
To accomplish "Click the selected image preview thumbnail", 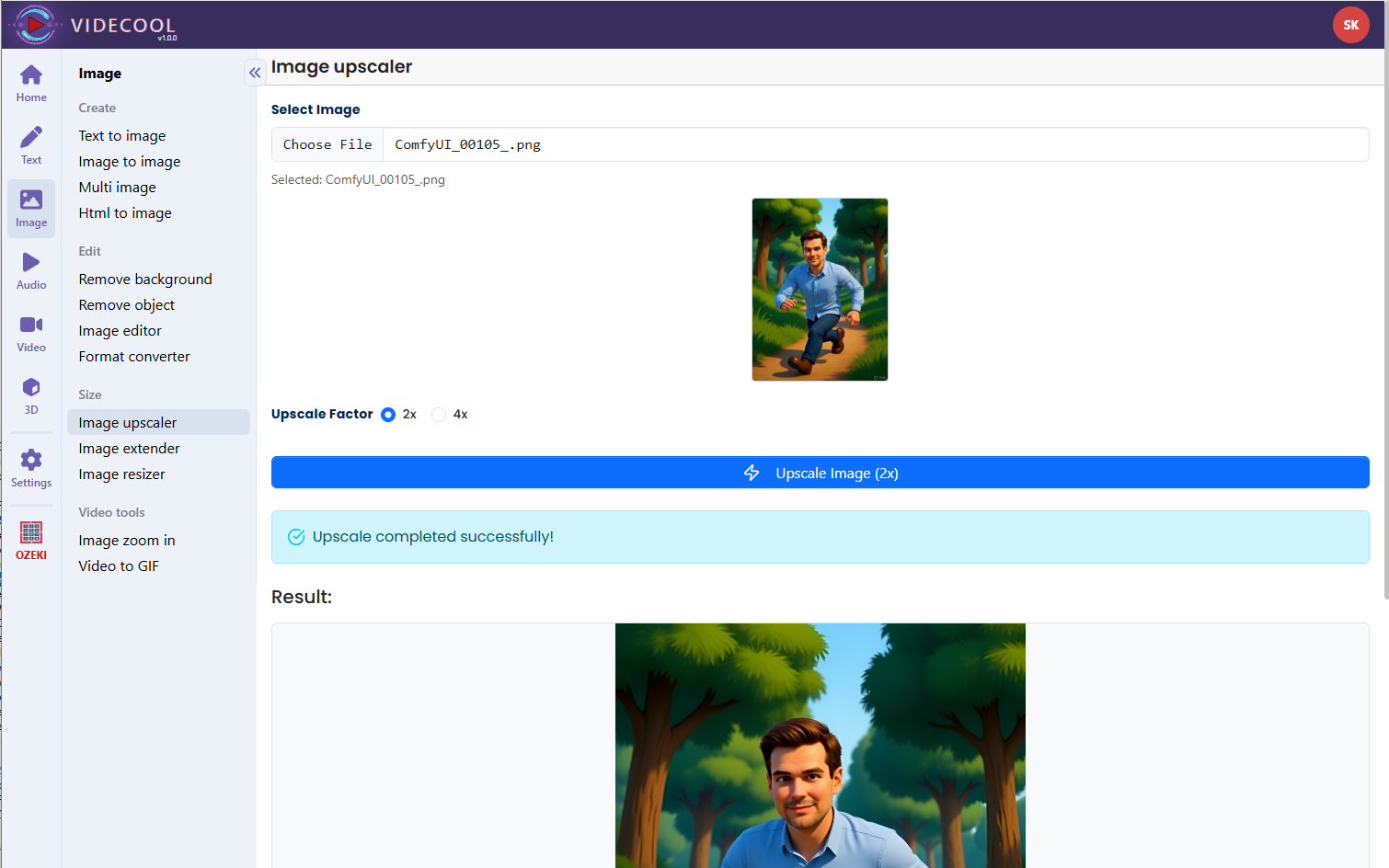I will coord(820,290).
